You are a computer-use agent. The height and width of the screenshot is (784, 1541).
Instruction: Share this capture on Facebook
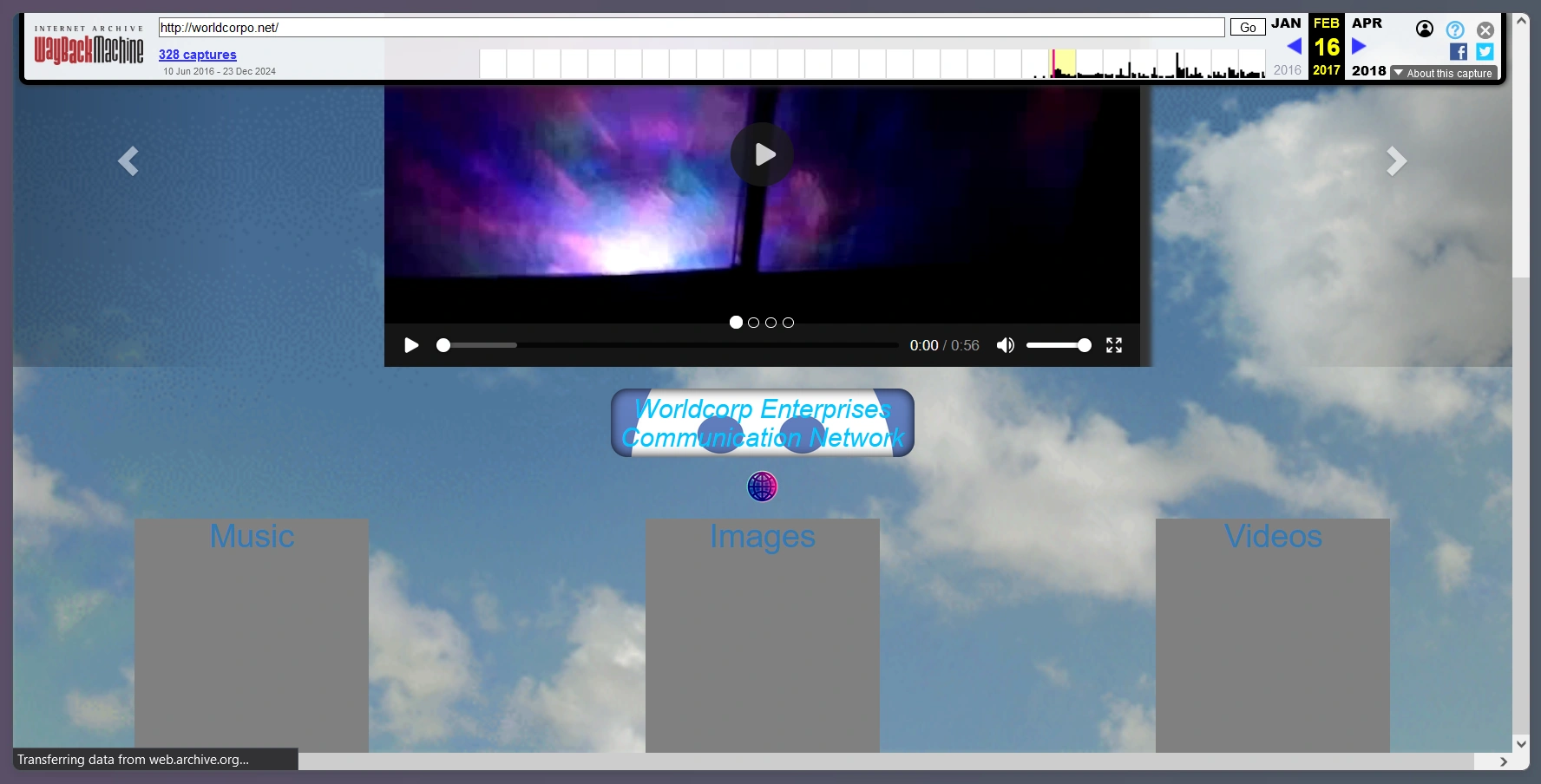tap(1459, 52)
